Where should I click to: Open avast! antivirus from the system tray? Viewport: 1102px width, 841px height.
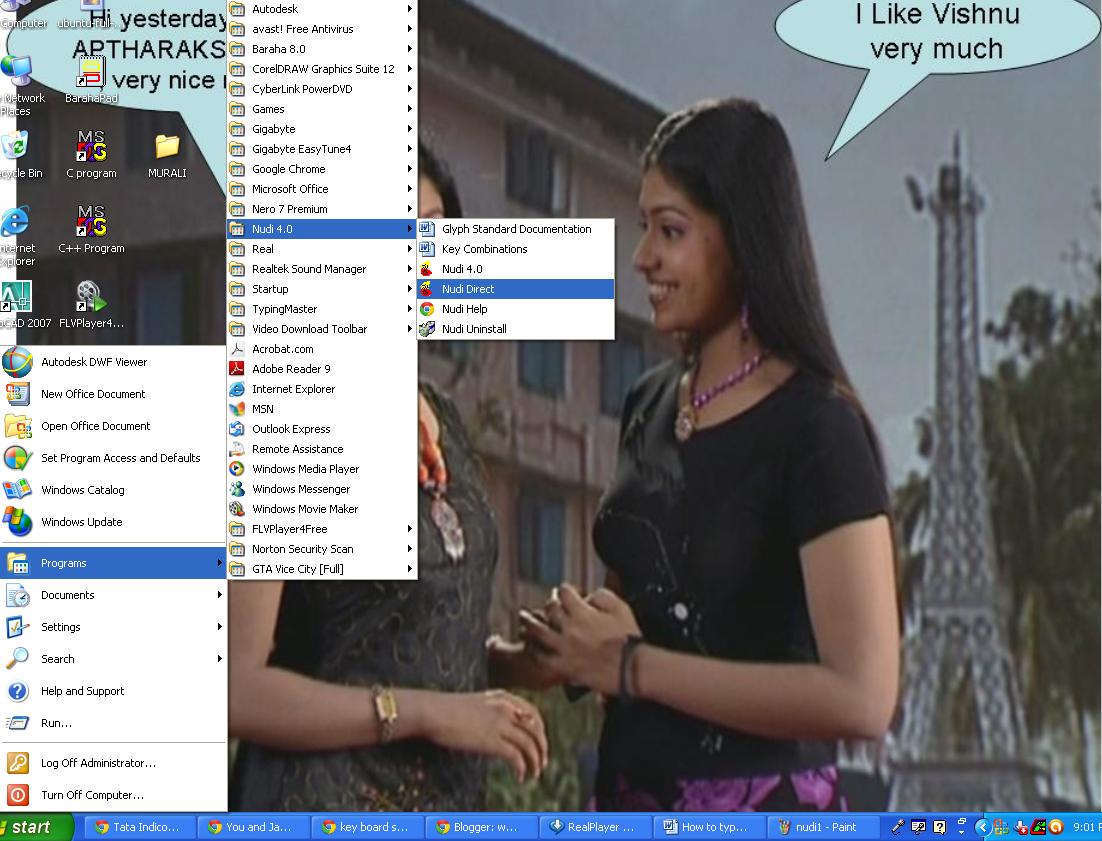click(x=1055, y=828)
